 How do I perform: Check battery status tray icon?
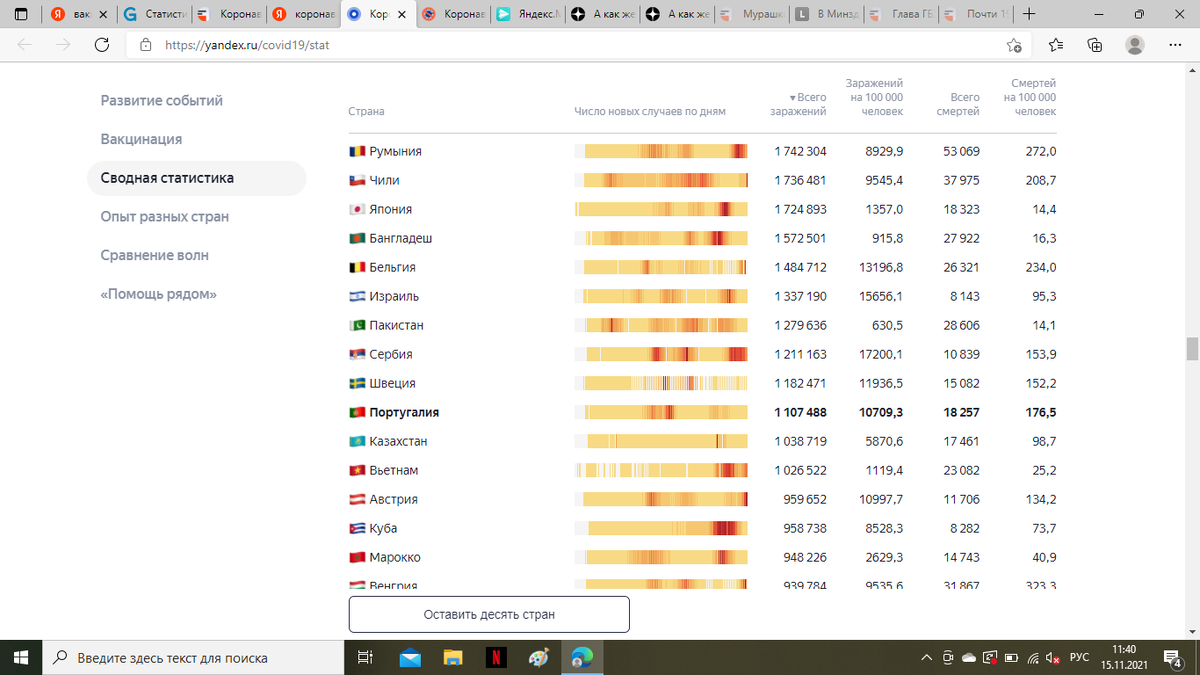(x=1011, y=658)
